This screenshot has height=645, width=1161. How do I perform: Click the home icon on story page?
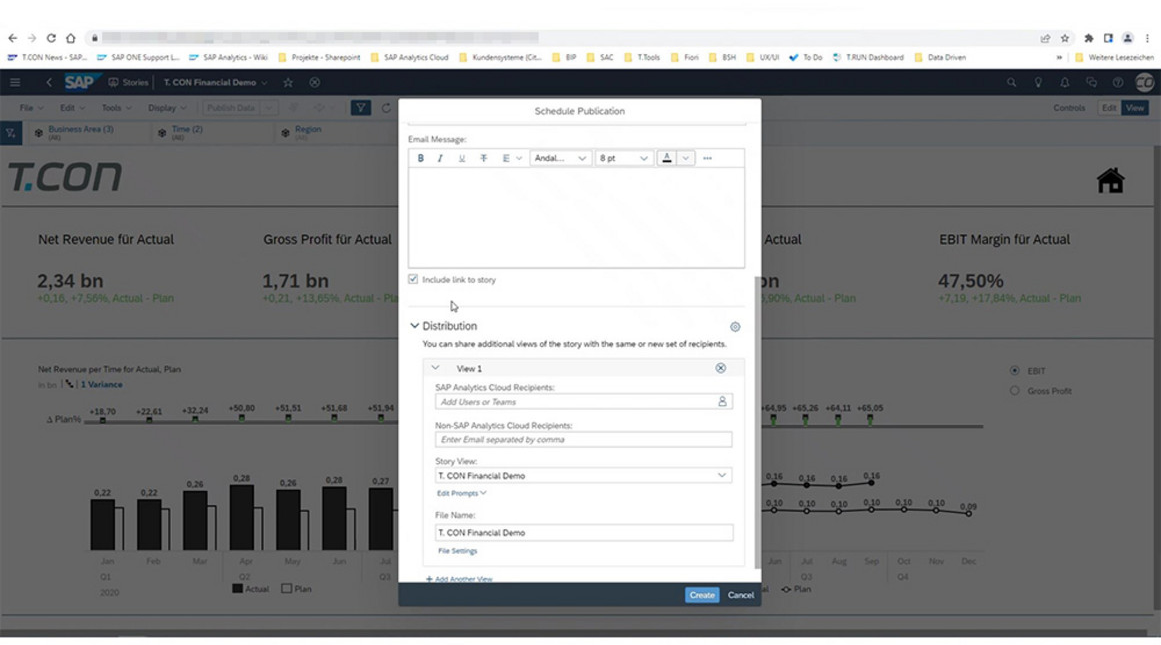(1111, 180)
